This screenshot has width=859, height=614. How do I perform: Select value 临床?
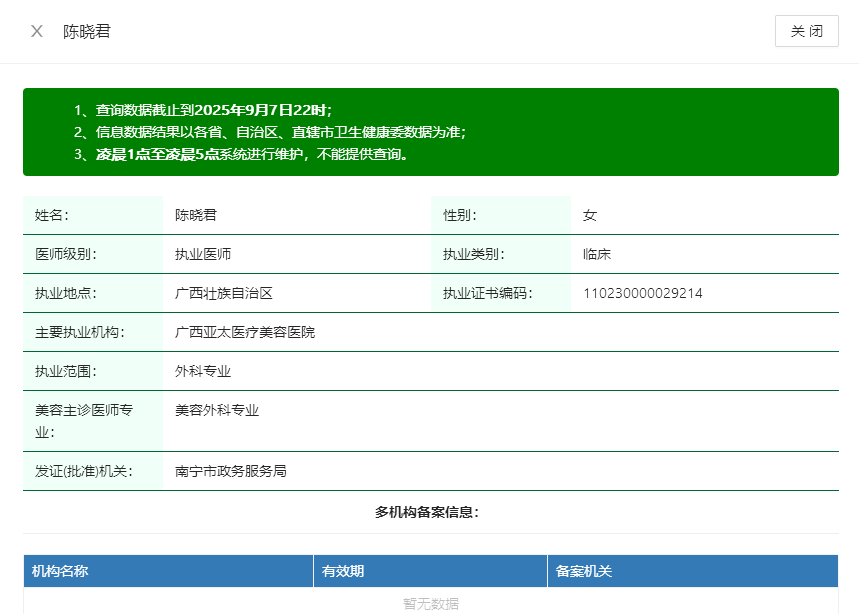(597, 254)
